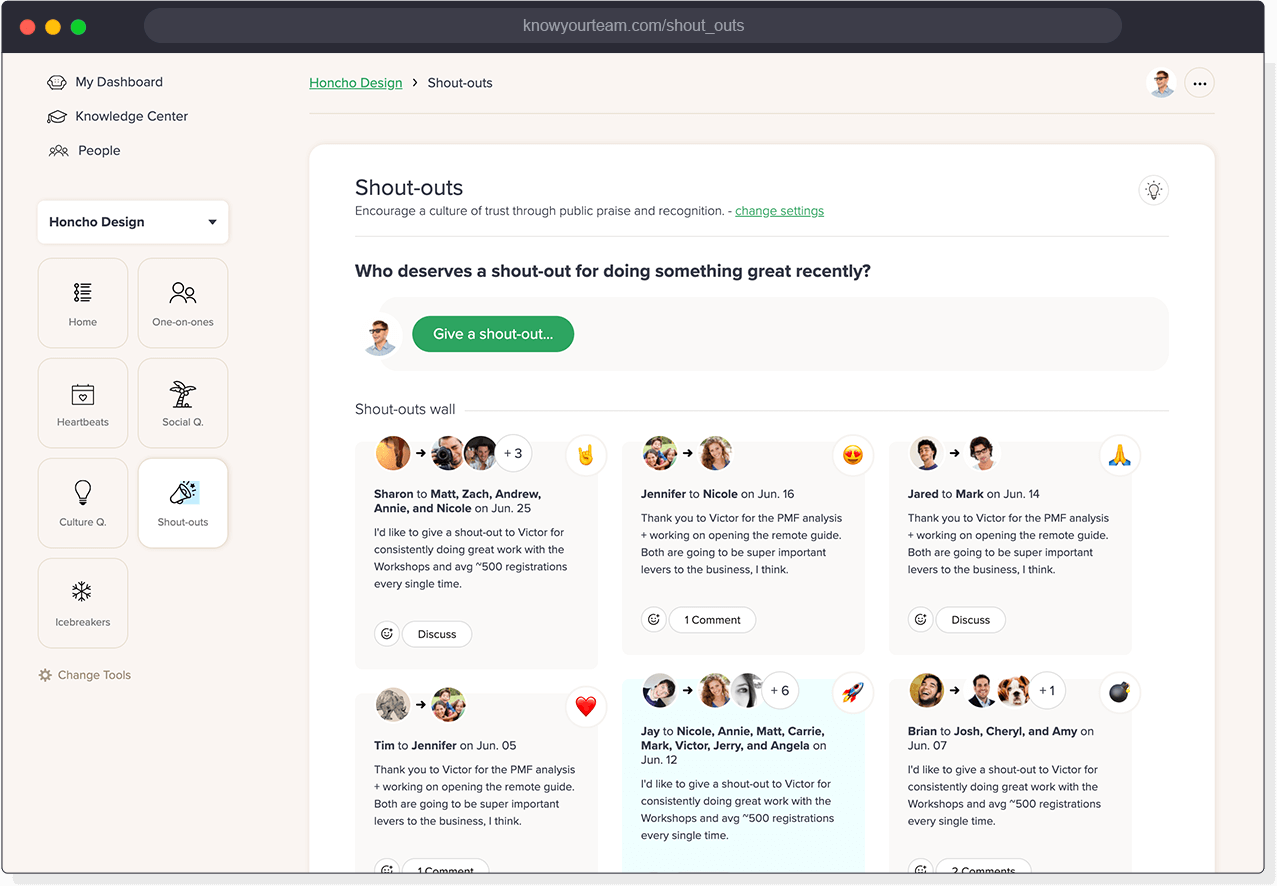Click Honcho Design breadcrumb link
The height and width of the screenshot is (886, 1277).
(x=355, y=83)
